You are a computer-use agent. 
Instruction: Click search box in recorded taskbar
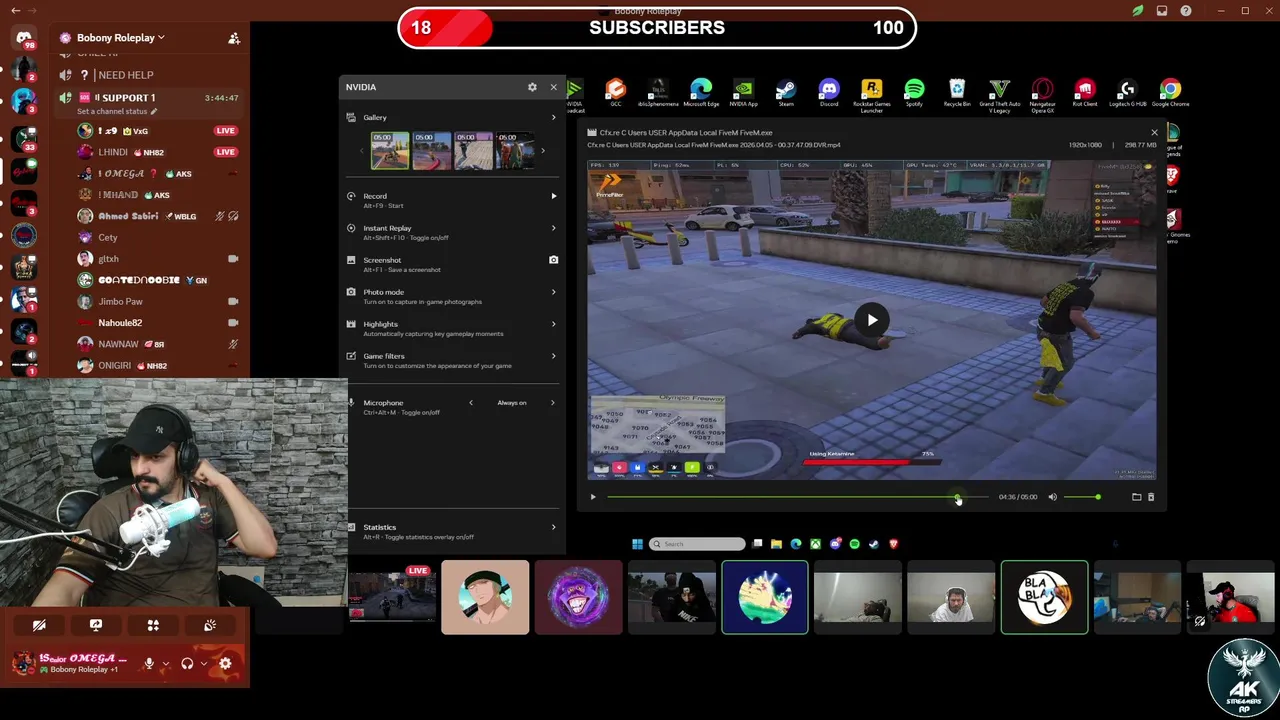(697, 544)
